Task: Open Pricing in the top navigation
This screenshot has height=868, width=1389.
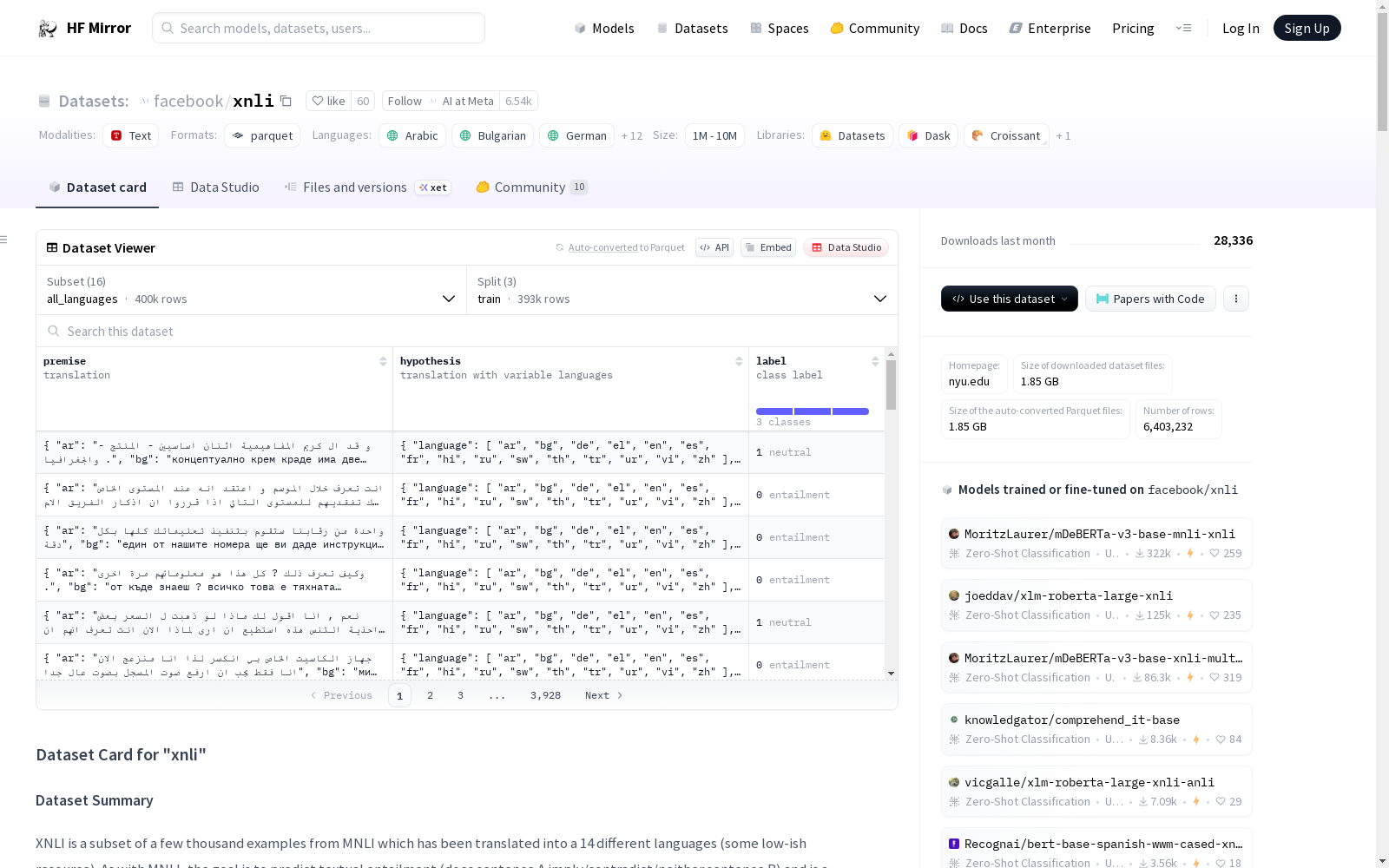Action: [x=1133, y=28]
